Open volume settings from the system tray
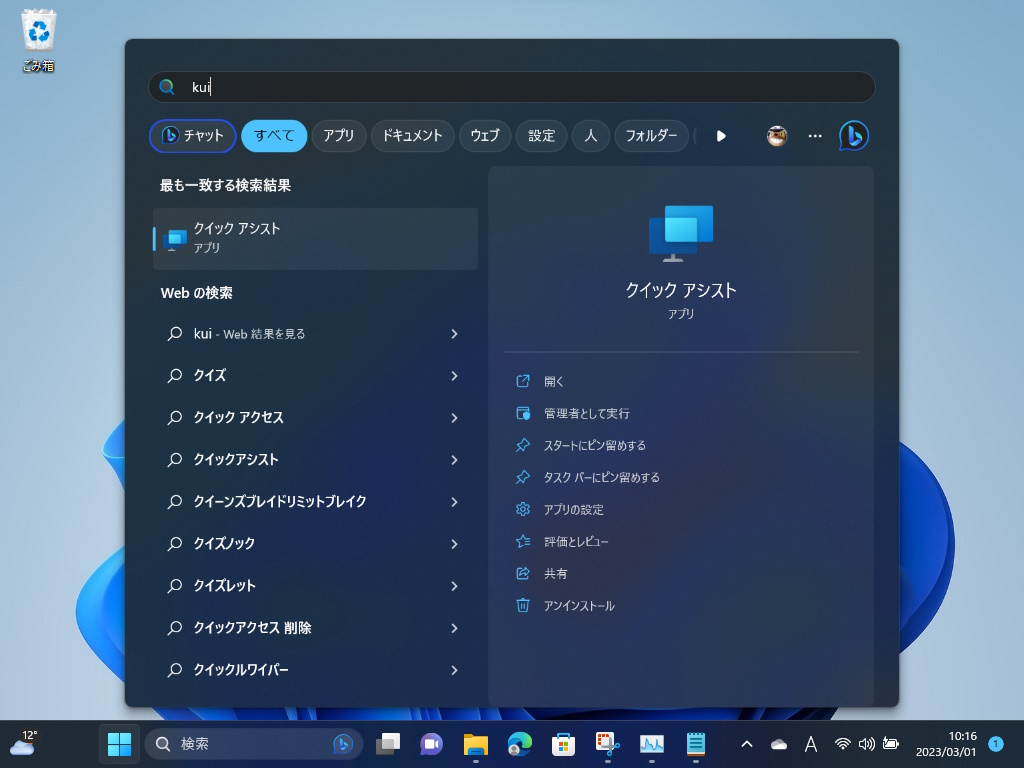1024x768 pixels. point(866,744)
